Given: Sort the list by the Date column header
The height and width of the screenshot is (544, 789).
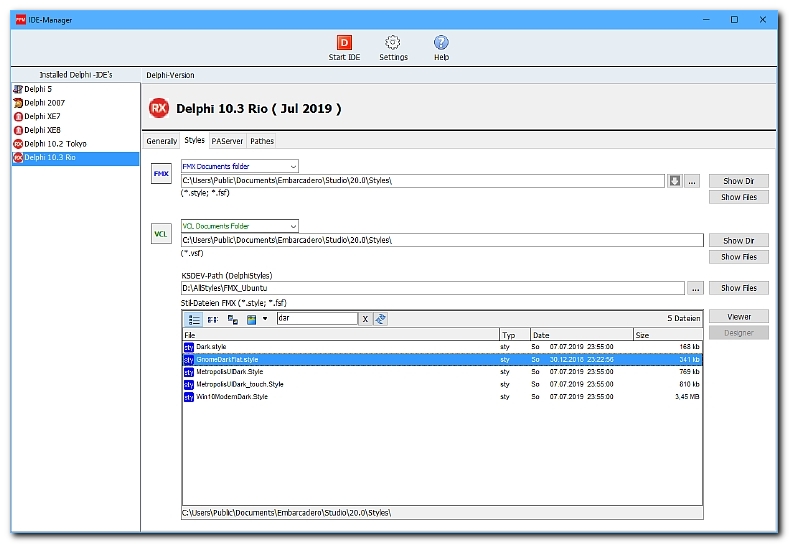Looking at the screenshot, I should point(582,335).
